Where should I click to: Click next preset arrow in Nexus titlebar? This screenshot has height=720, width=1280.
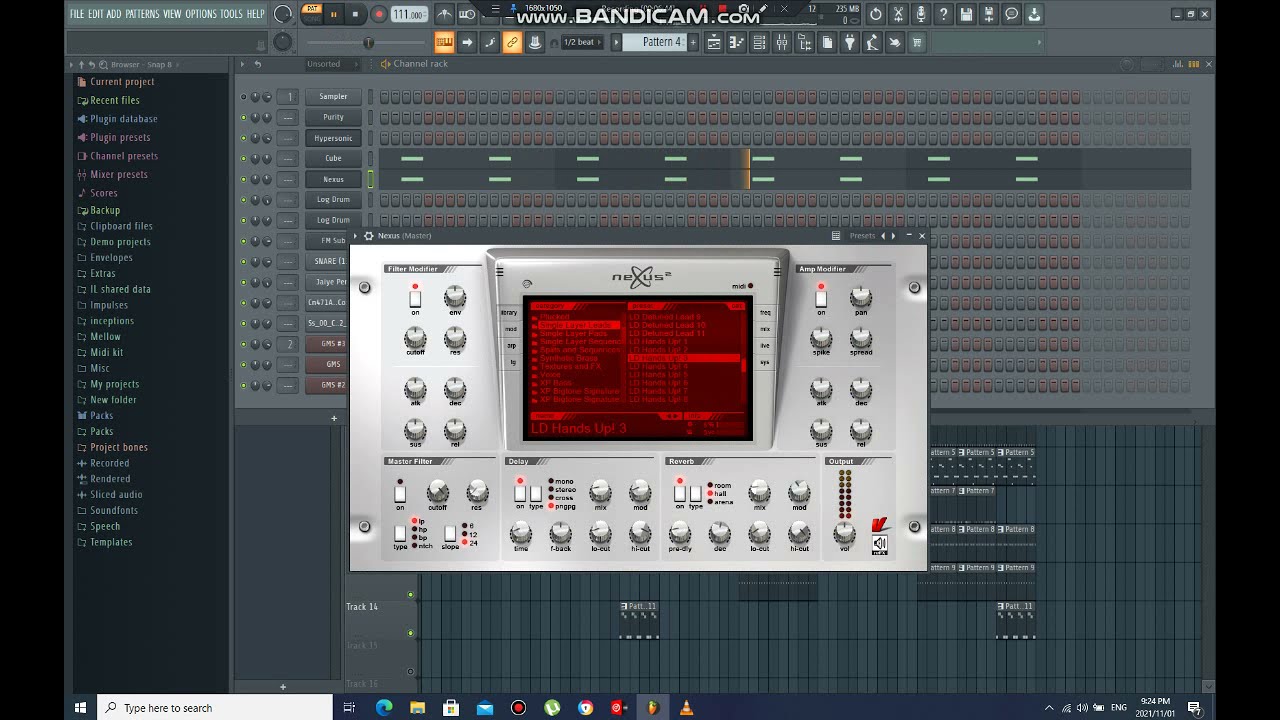pos(894,236)
